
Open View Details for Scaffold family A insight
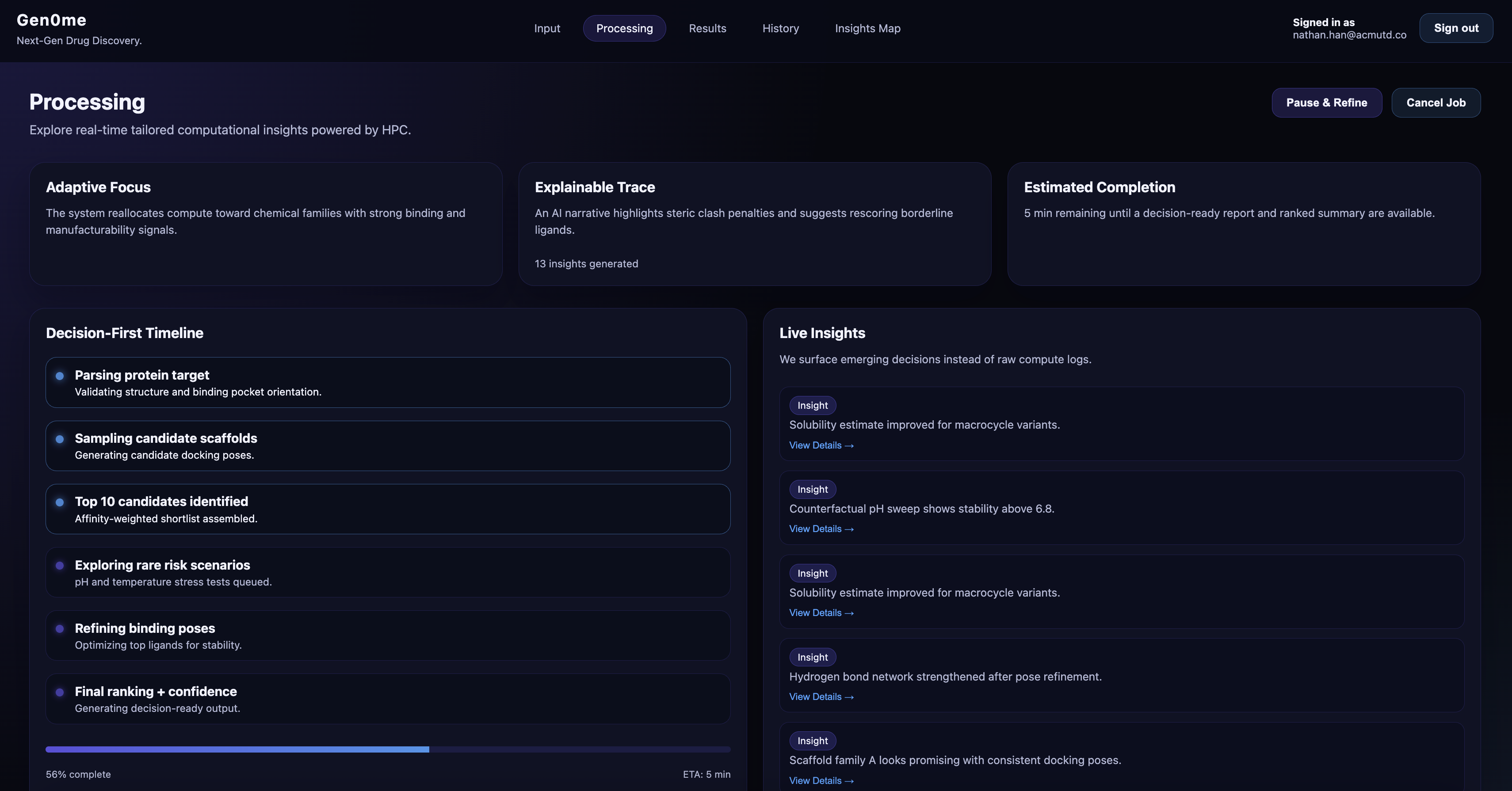coord(821,780)
